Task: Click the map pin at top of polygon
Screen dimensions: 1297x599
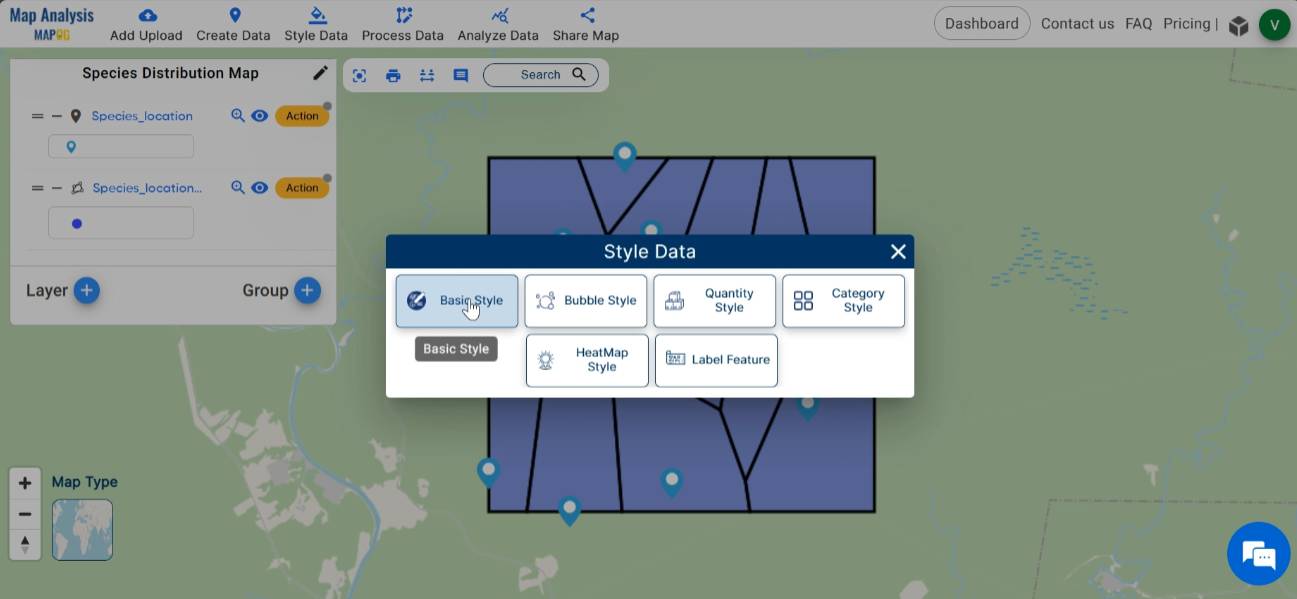Action: point(625,157)
